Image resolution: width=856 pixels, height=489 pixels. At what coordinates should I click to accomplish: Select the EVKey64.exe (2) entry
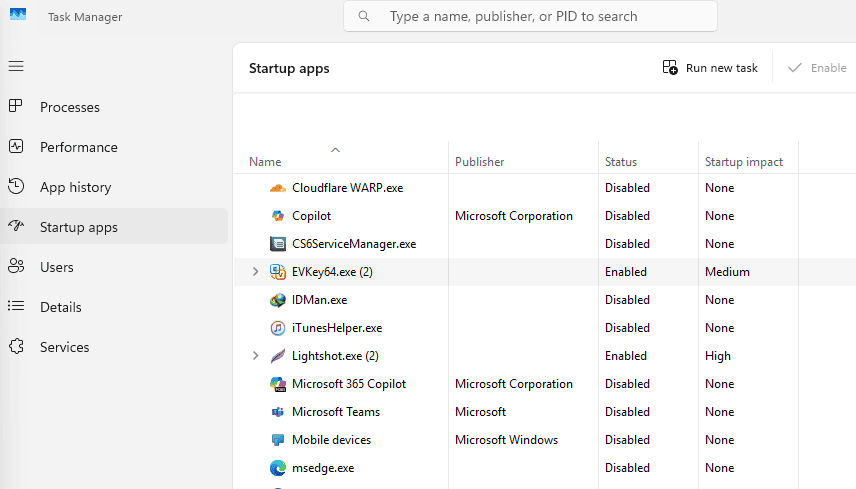[332, 272]
